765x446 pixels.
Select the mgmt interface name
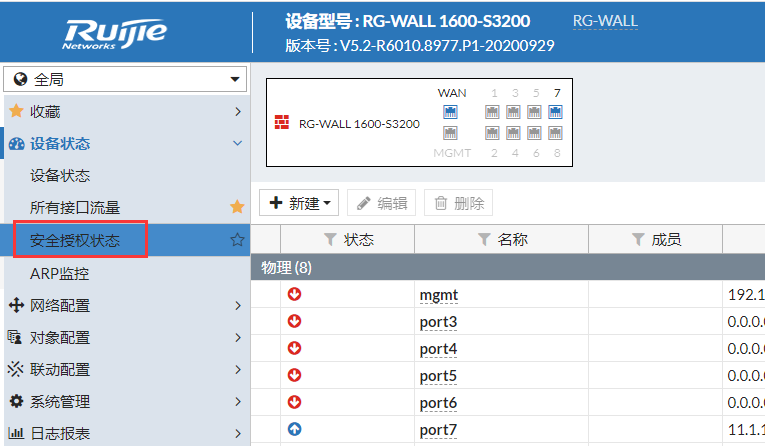point(439,295)
